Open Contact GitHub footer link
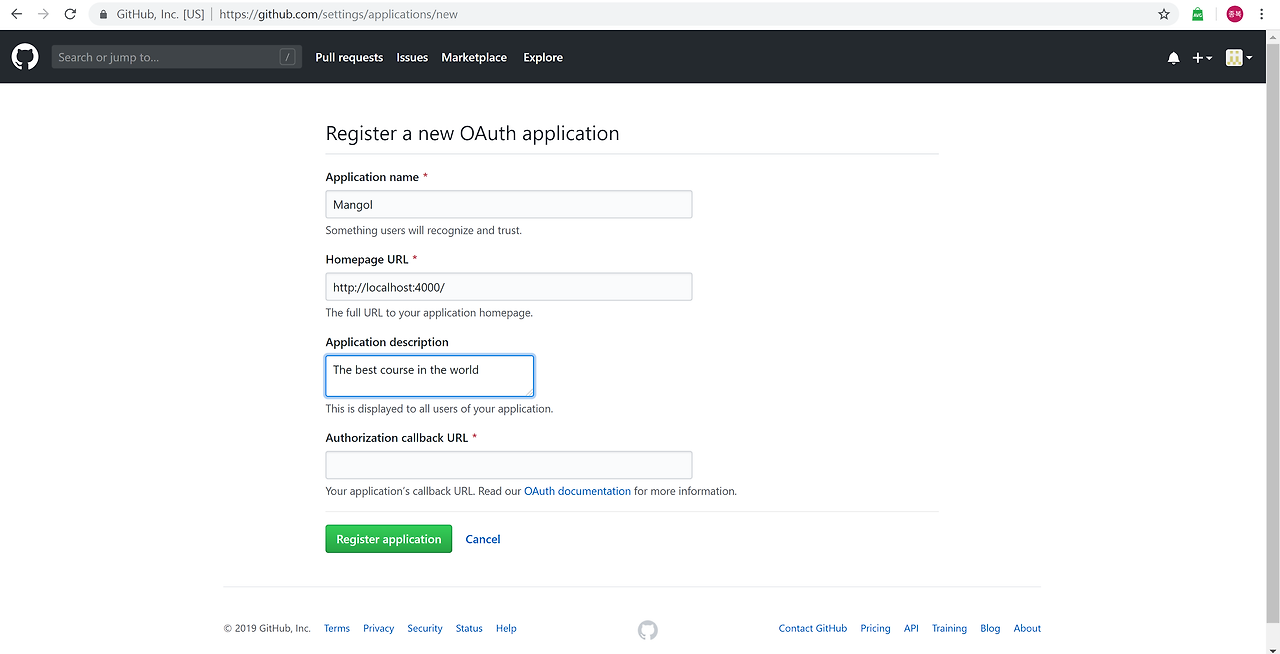This screenshot has width=1280, height=654. click(x=813, y=628)
